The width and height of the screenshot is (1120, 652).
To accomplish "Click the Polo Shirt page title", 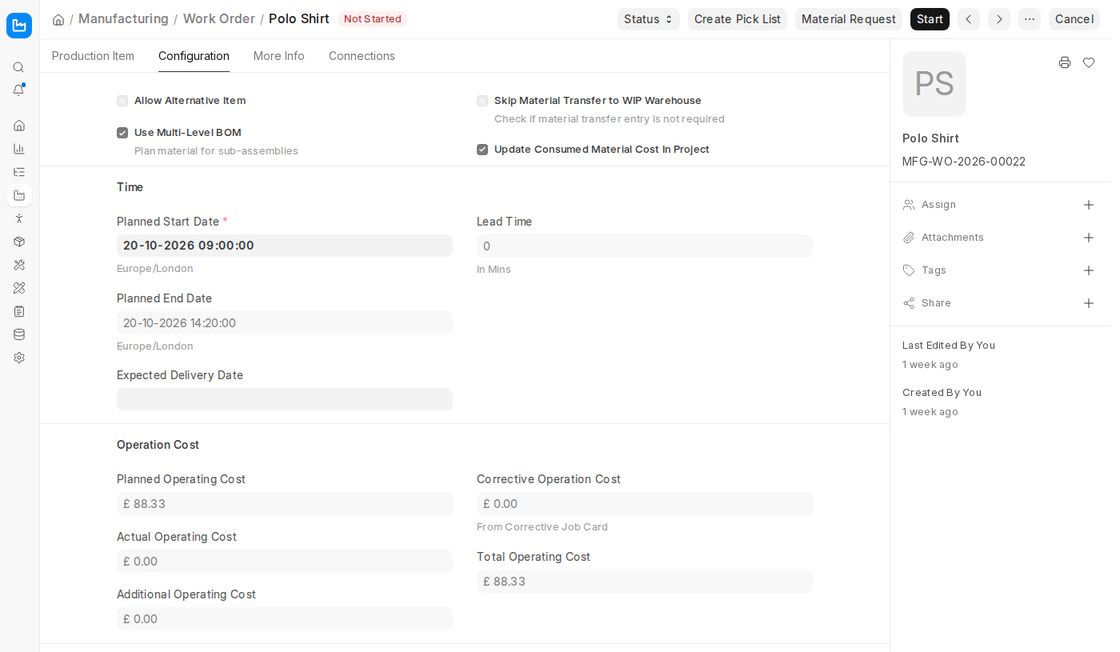I will [299, 19].
